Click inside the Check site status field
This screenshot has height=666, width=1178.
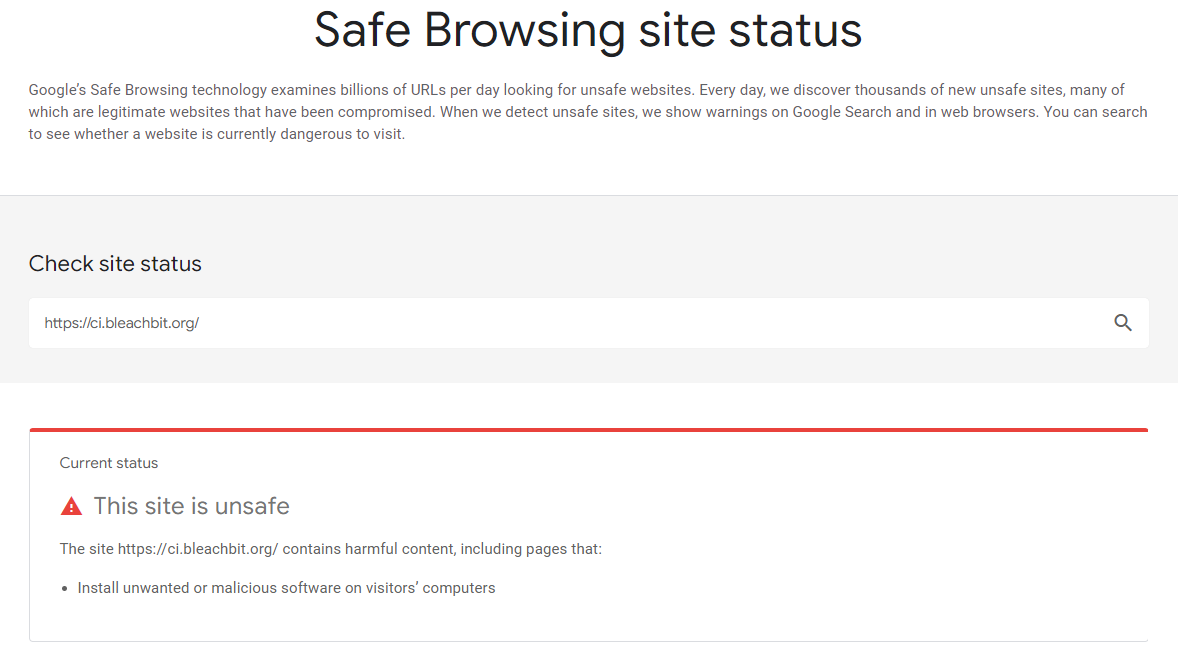tap(500, 322)
